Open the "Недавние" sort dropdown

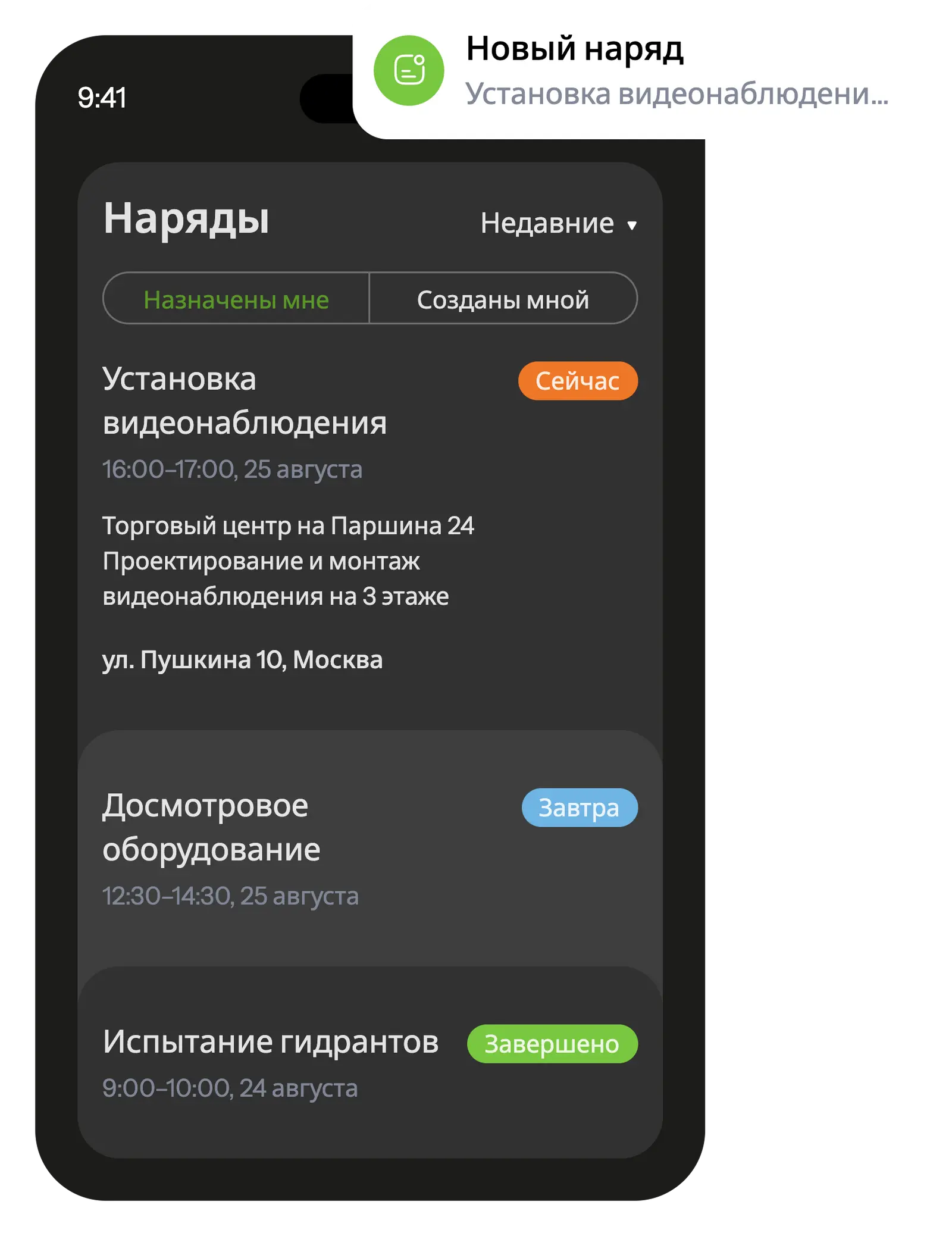pyautogui.click(x=547, y=224)
